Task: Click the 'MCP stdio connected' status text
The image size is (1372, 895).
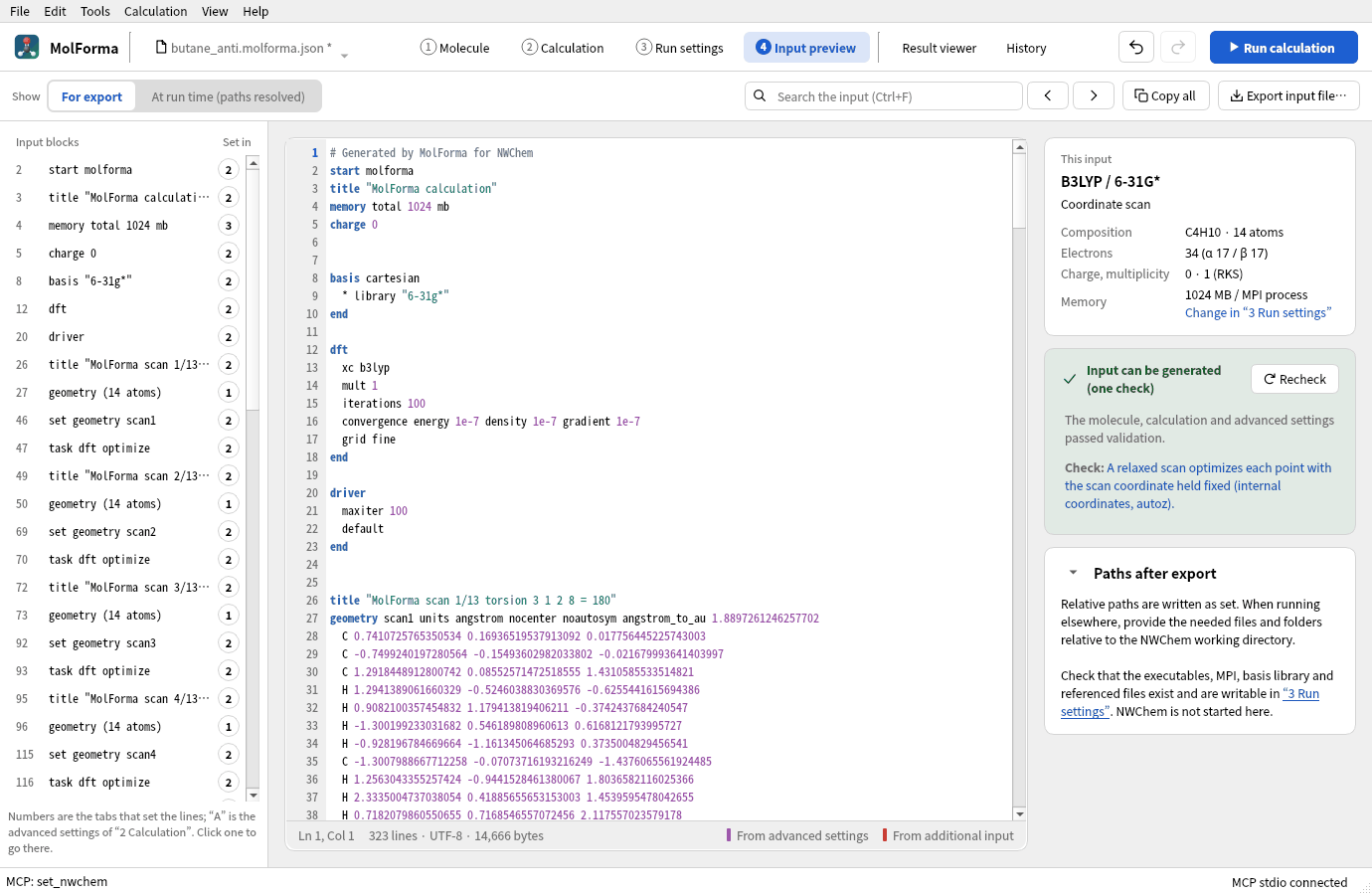Action: point(1289,882)
